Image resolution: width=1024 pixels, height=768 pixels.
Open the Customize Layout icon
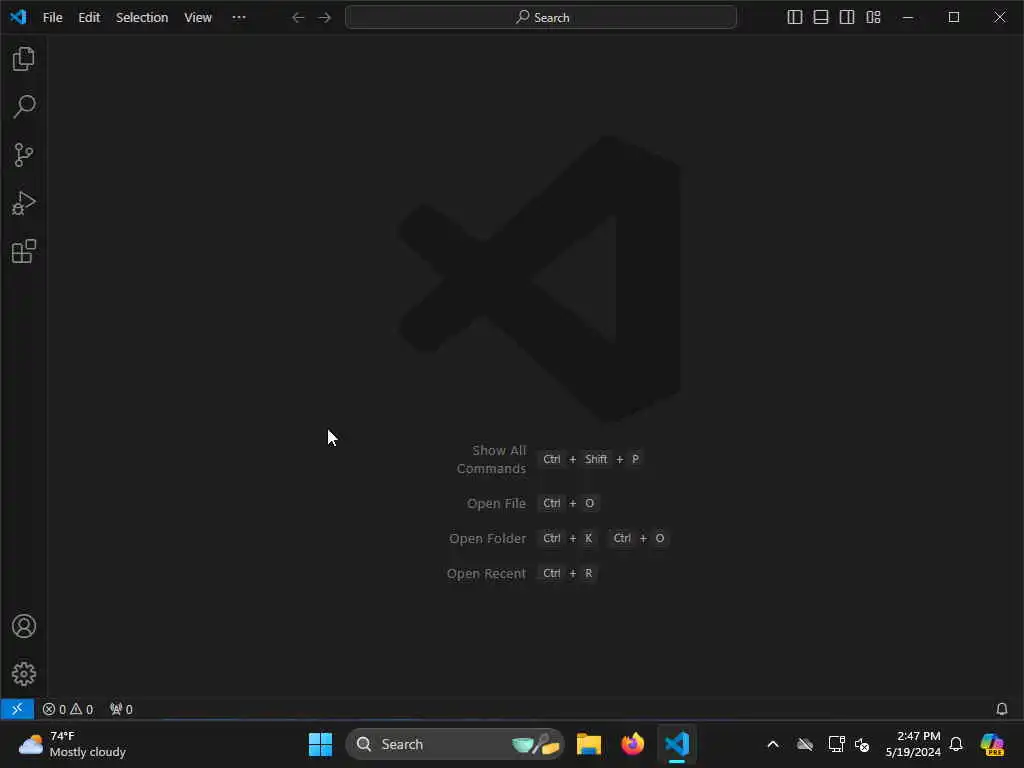(x=873, y=18)
